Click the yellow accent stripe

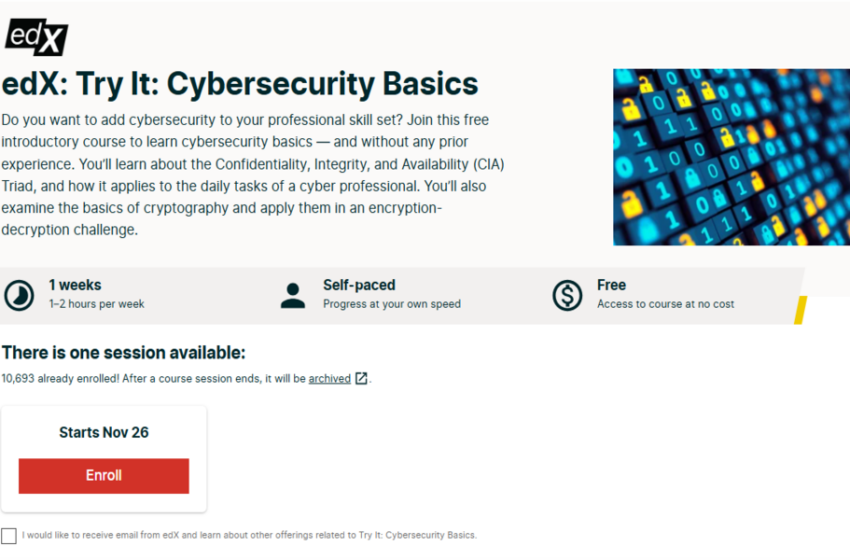coord(801,310)
